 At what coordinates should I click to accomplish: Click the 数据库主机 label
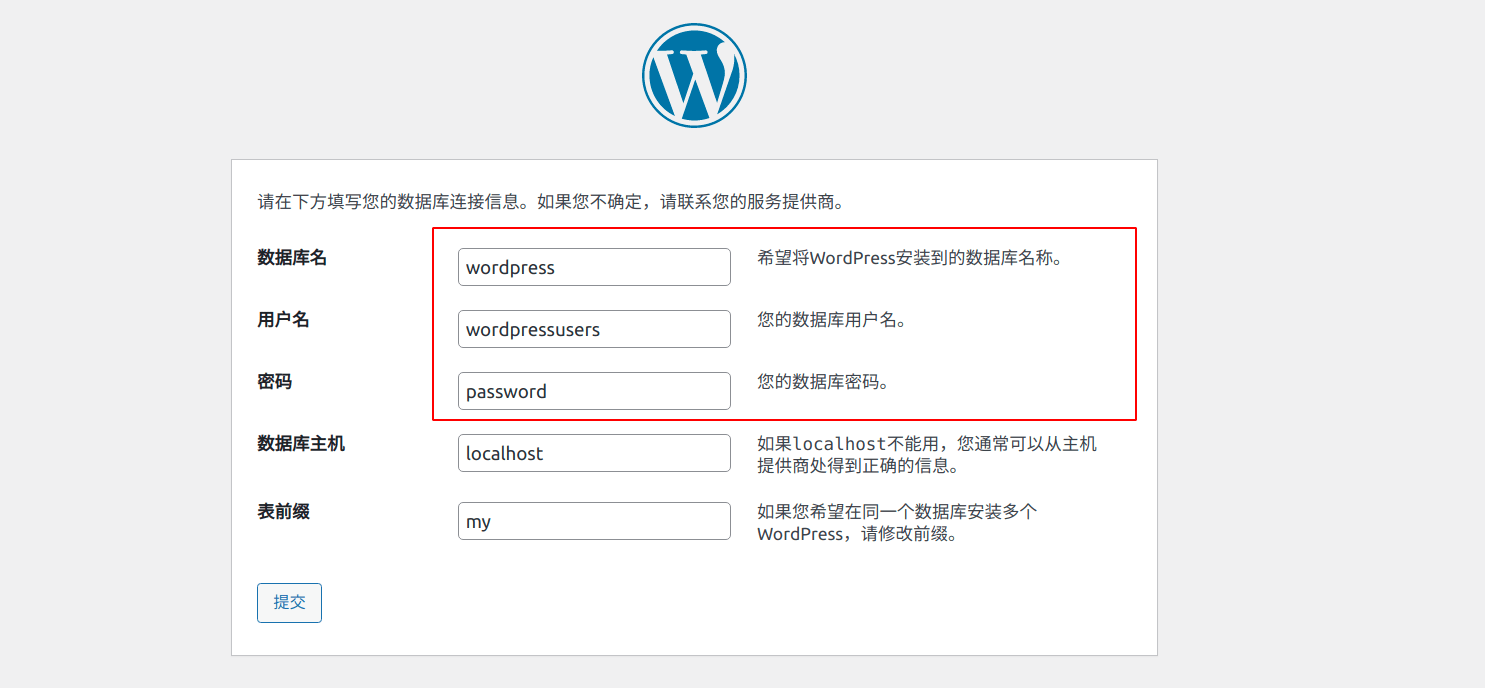301,444
